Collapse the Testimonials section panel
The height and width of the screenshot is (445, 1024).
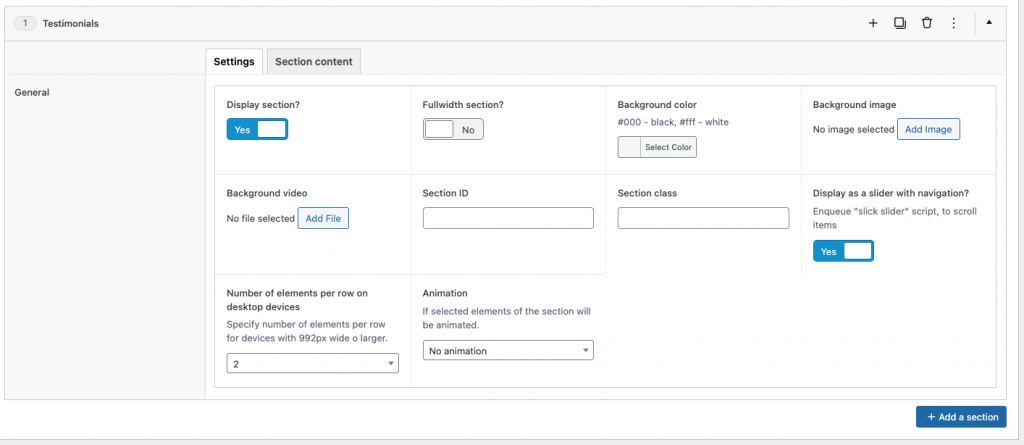pyautogui.click(x=989, y=22)
